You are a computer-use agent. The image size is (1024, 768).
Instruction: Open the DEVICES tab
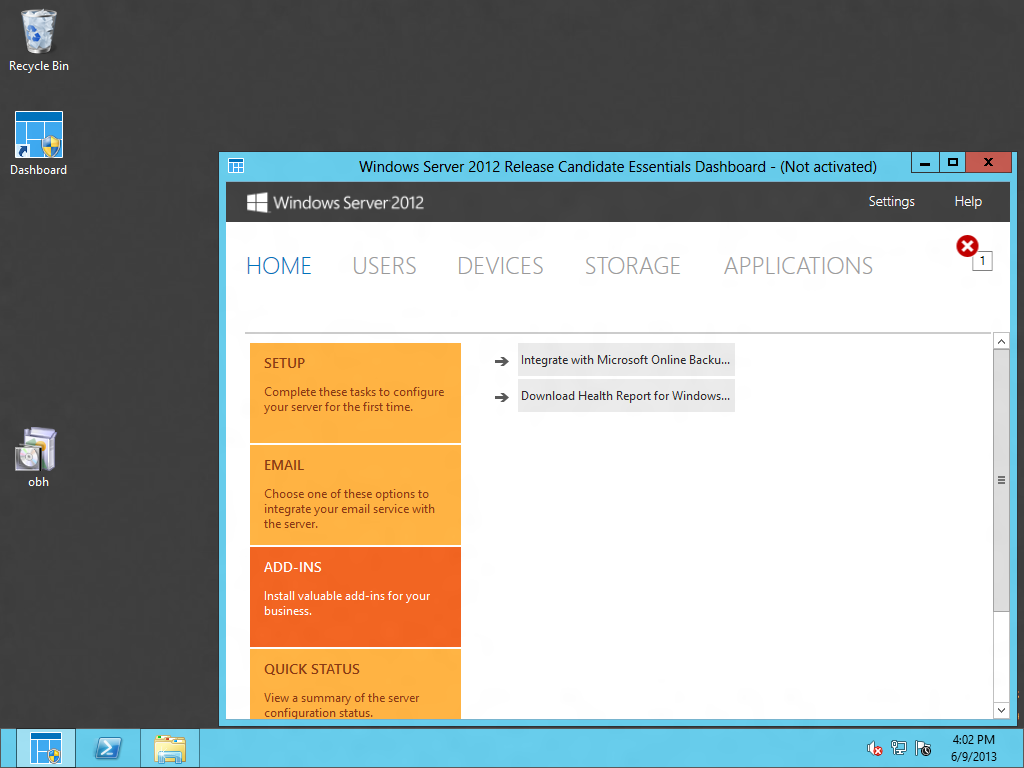pos(500,266)
